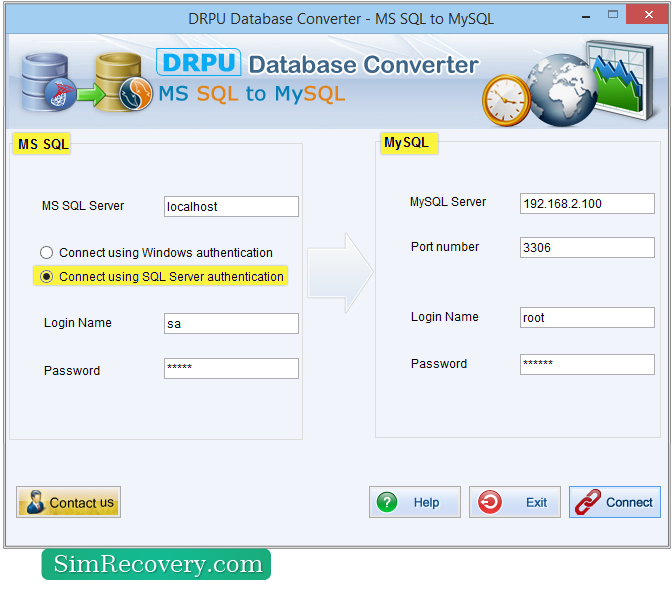Click the green arrow between database icons

(91, 95)
